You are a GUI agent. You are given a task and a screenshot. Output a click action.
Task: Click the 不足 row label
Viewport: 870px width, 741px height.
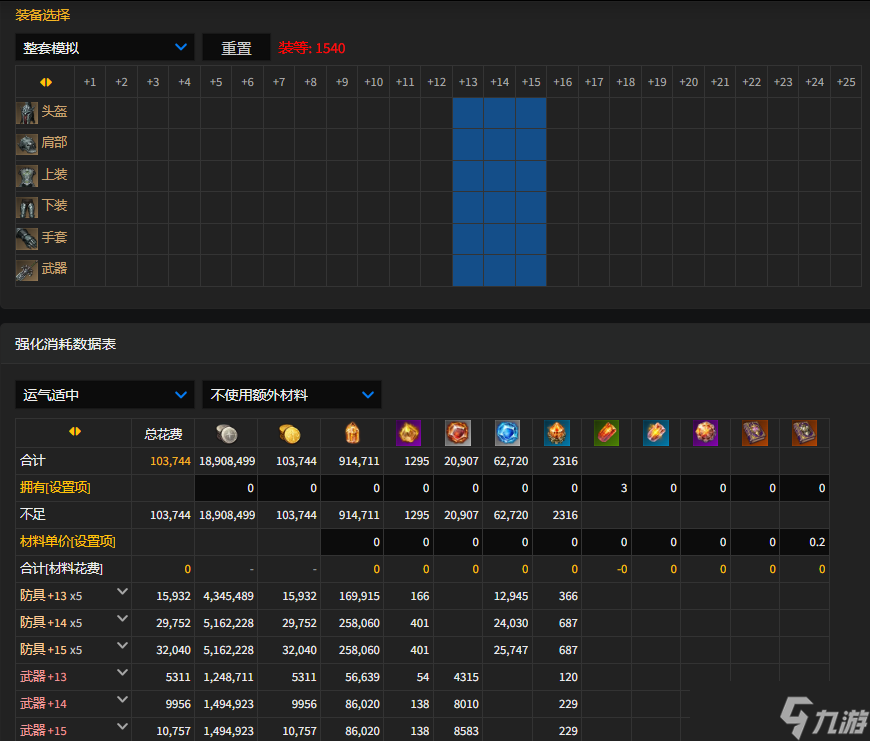[x=33, y=514]
